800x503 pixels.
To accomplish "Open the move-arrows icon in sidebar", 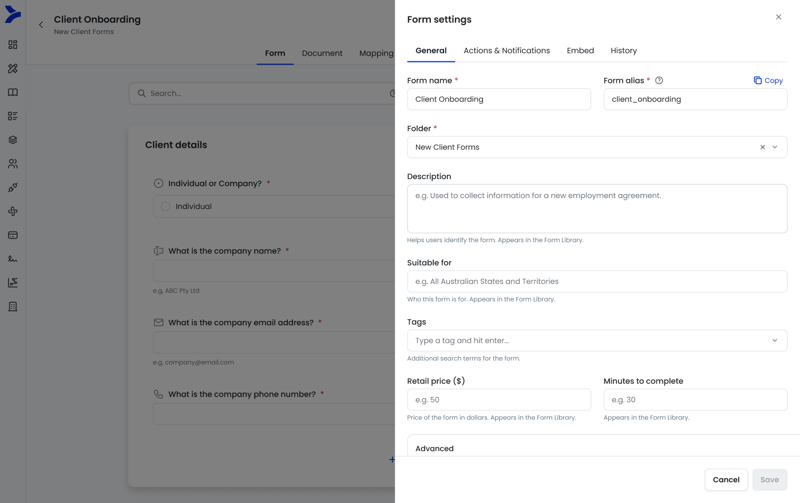I will pos(13,211).
